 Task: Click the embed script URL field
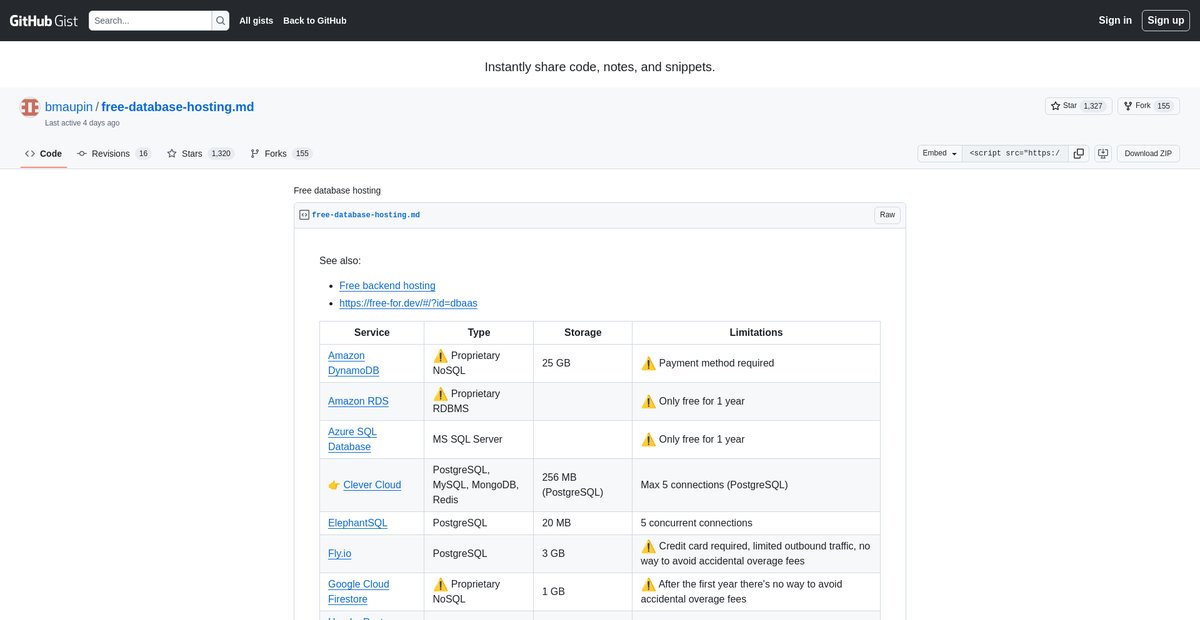point(1015,153)
